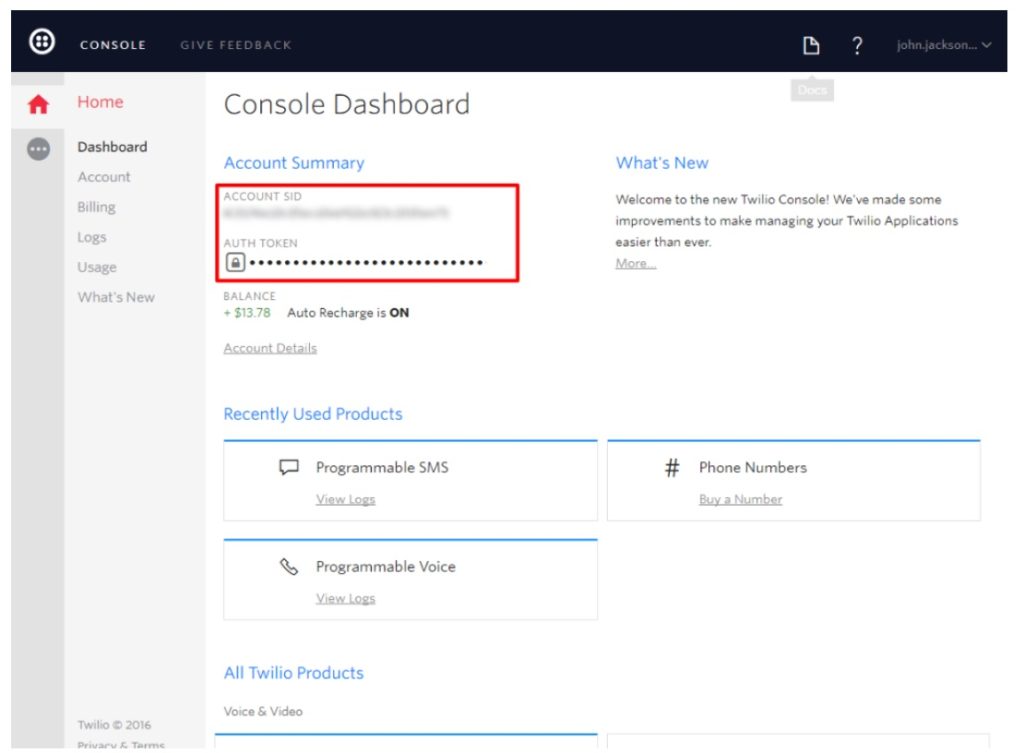Open Logs in the sidebar
Image resolution: width=1024 pixels, height=753 pixels.
(x=91, y=237)
